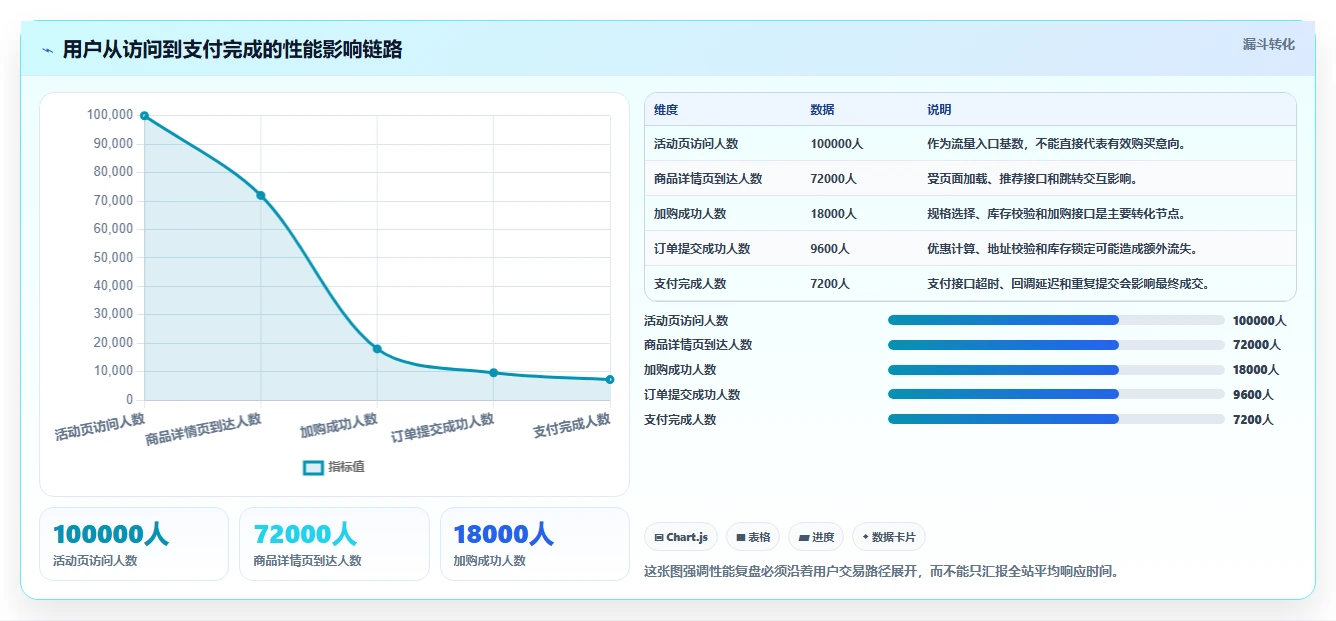This screenshot has height=621, width=1336.
Task: Click x-axis label 订单提交成功人数
Action: point(442,428)
